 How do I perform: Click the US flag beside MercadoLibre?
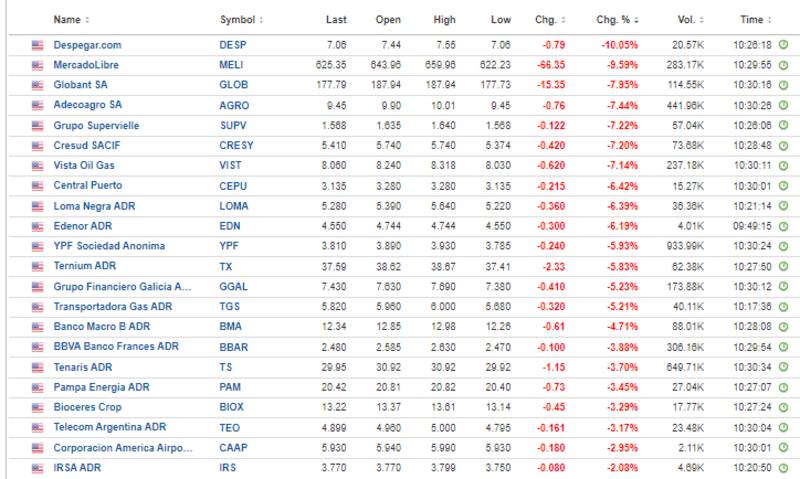(x=38, y=65)
